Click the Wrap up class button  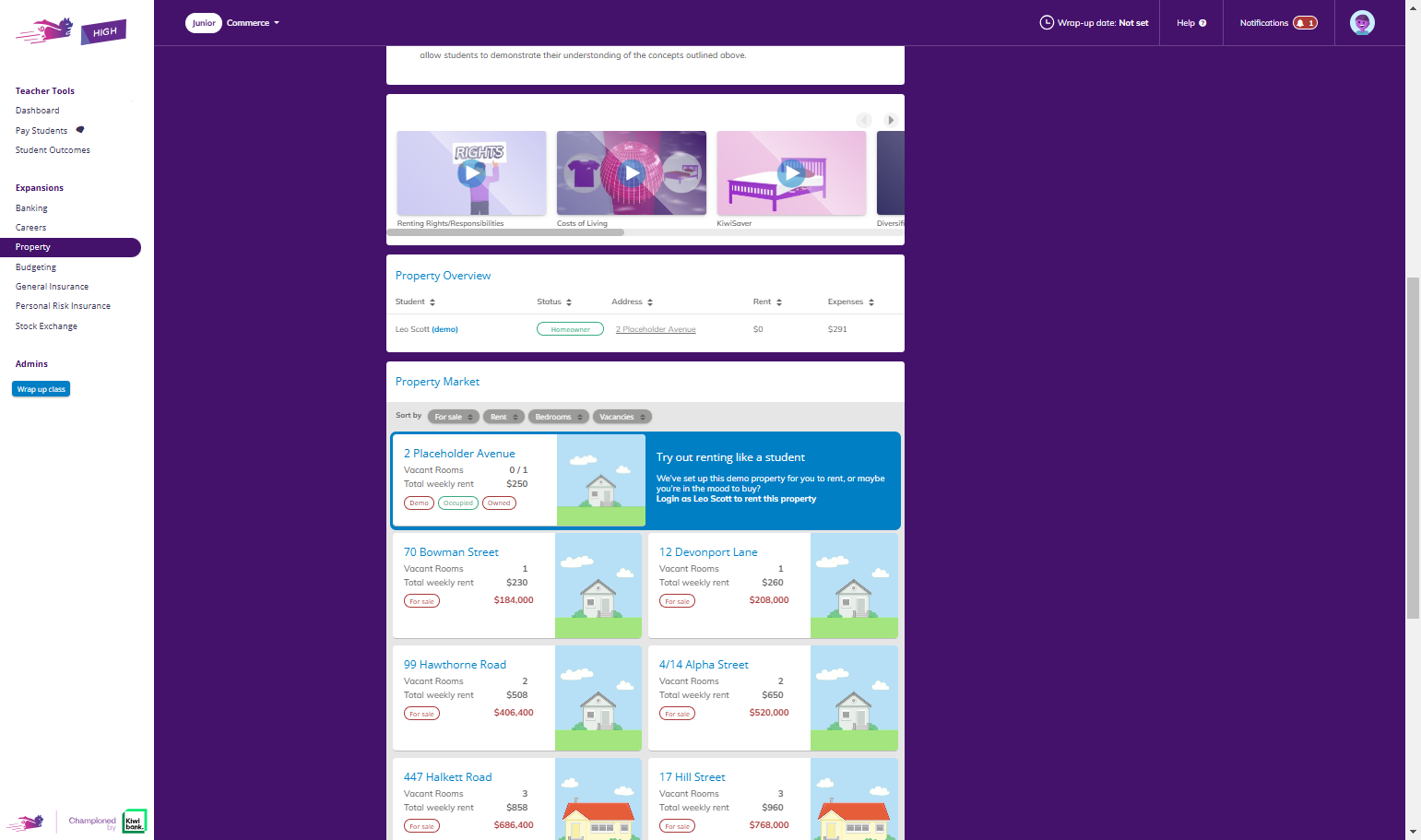(x=41, y=389)
